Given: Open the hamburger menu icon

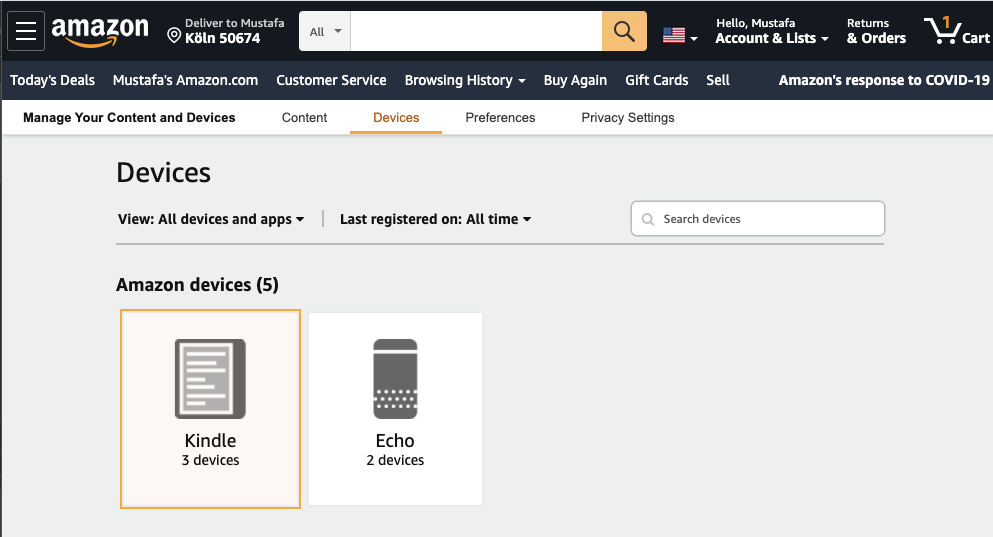Looking at the screenshot, I should click(x=26, y=30).
